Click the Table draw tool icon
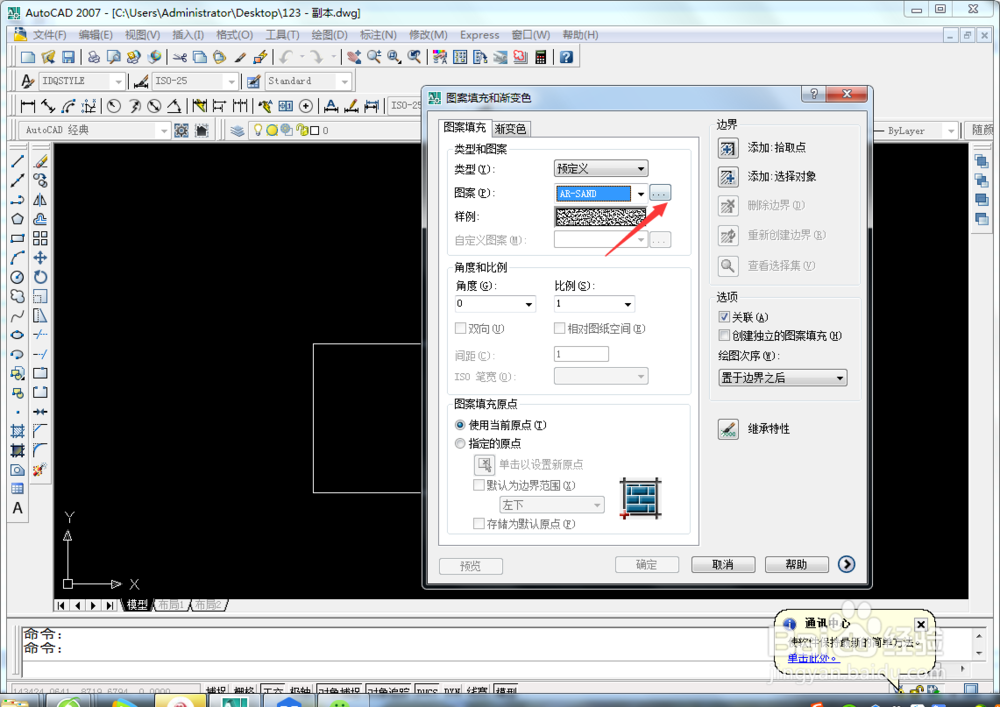The width and height of the screenshot is (1000, 707). pyautogui.click(x=17, y=489)
